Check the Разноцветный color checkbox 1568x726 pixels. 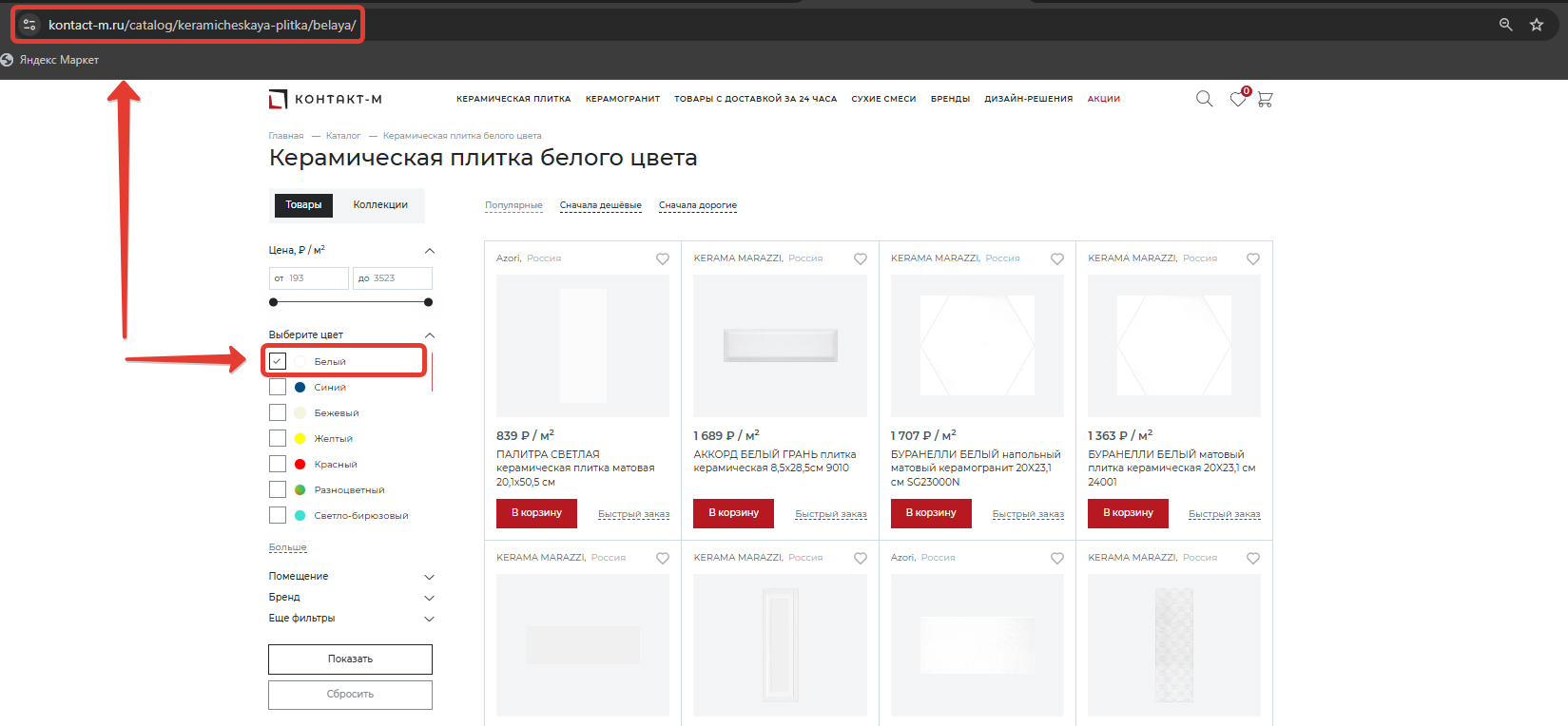[278, 489]
